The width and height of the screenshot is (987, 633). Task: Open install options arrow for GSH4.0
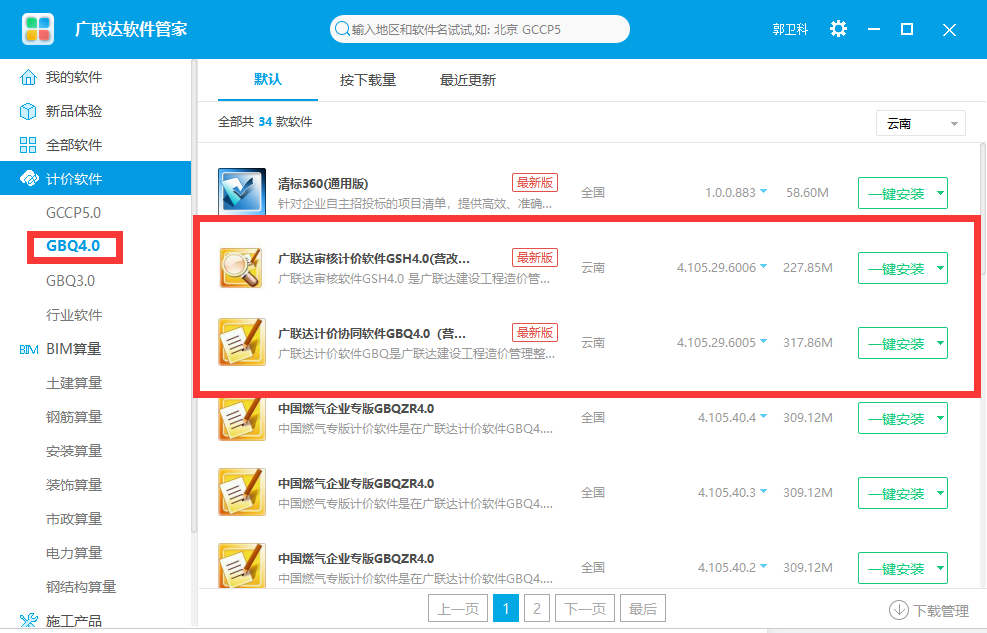point(940,268)
